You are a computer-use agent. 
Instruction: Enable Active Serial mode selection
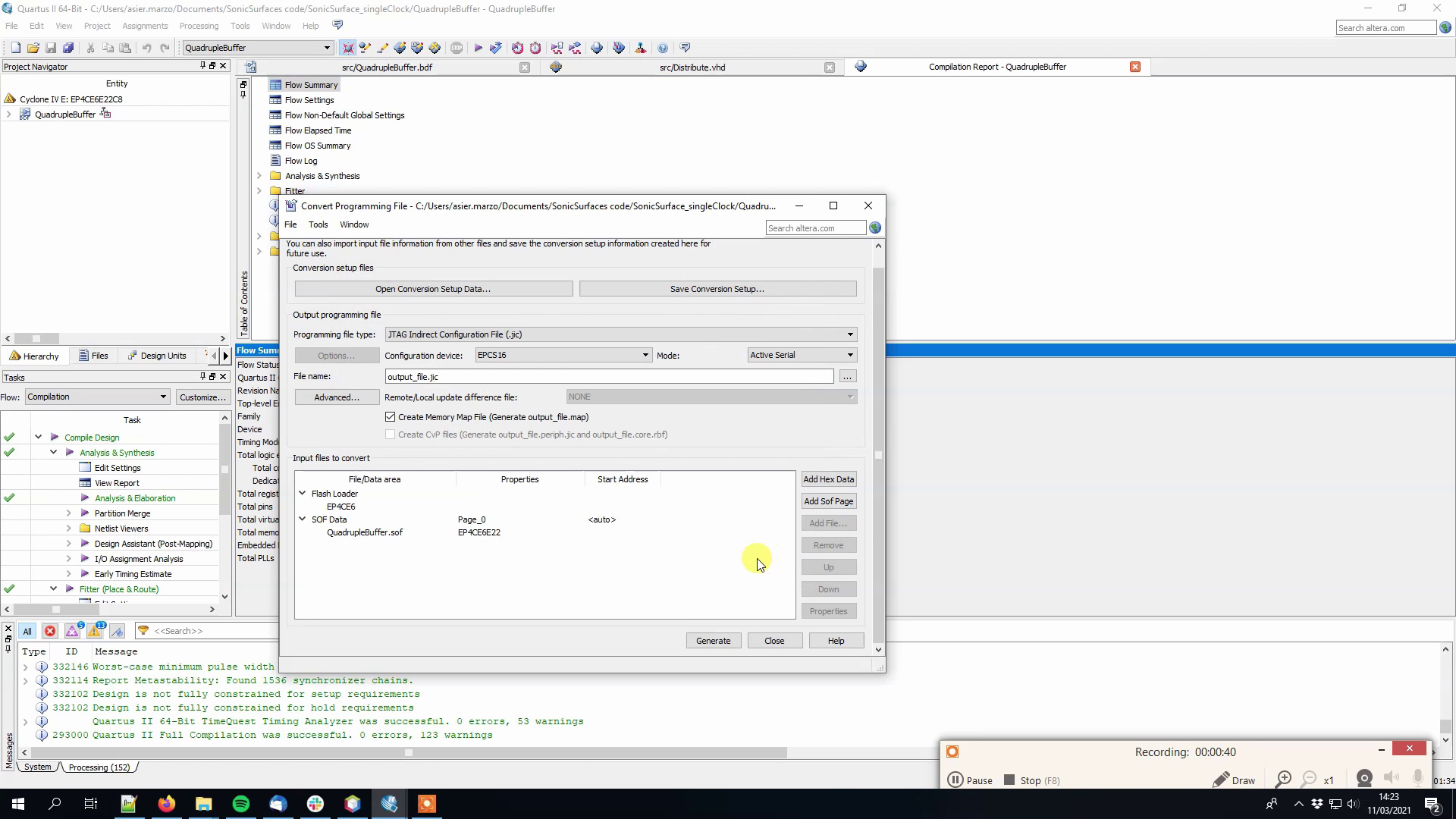[x=799, y=355]
